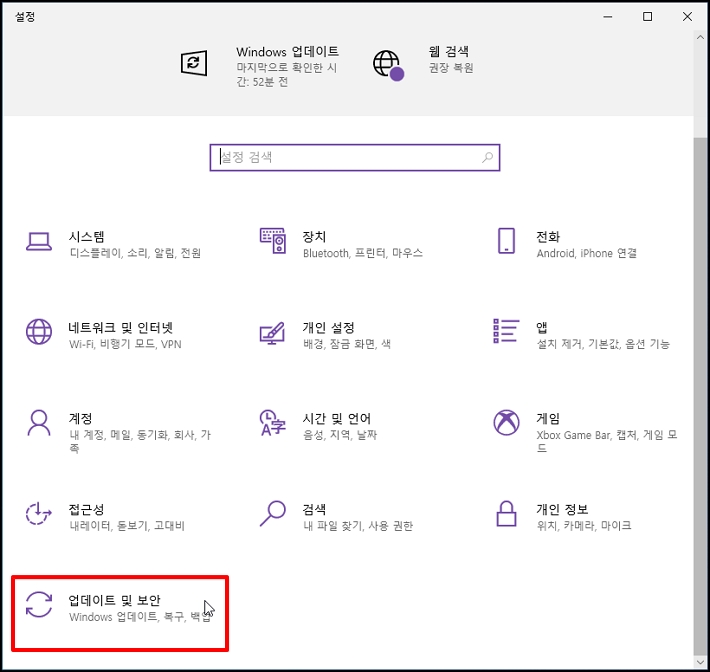Image resolution: width=710 pixels, height=672 pixels.
Task: Open the 장치 keyboard and speaker icon
Action: (x=273, y=241)
